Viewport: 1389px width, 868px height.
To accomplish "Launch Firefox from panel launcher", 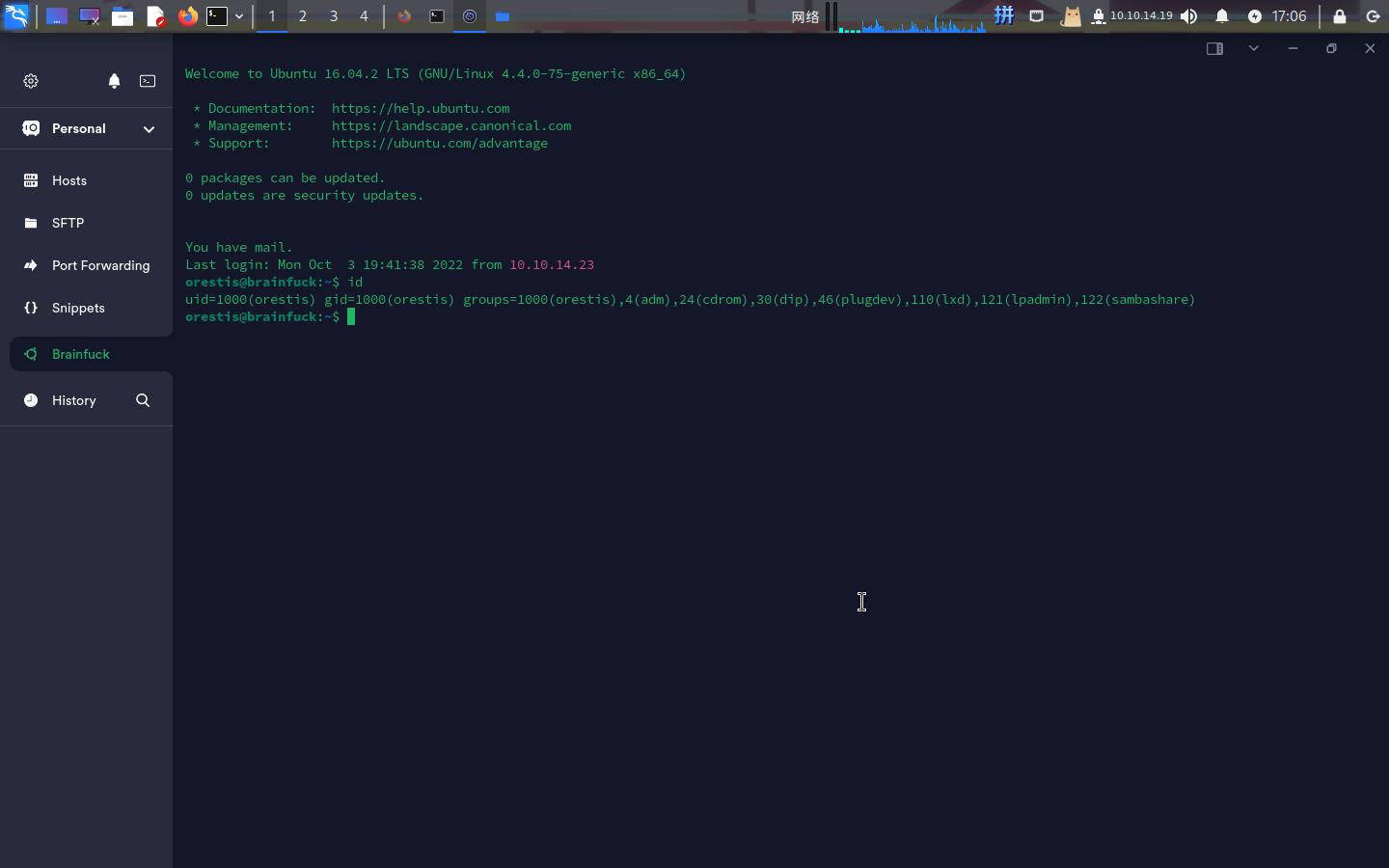I will pyautogui.click(x=188, y=16).
